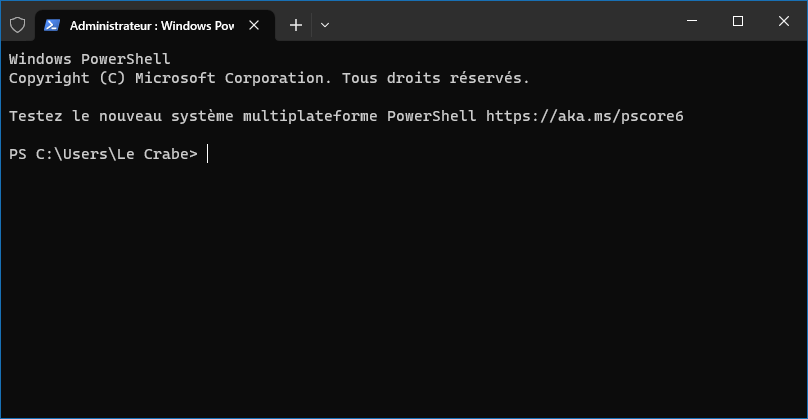Click the empty title bar area

[x=500, y=21]
